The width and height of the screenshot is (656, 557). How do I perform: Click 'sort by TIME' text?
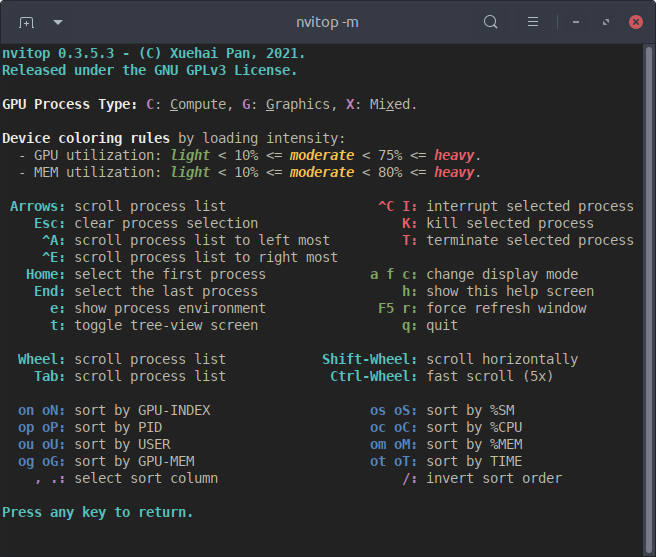point(474,462)
